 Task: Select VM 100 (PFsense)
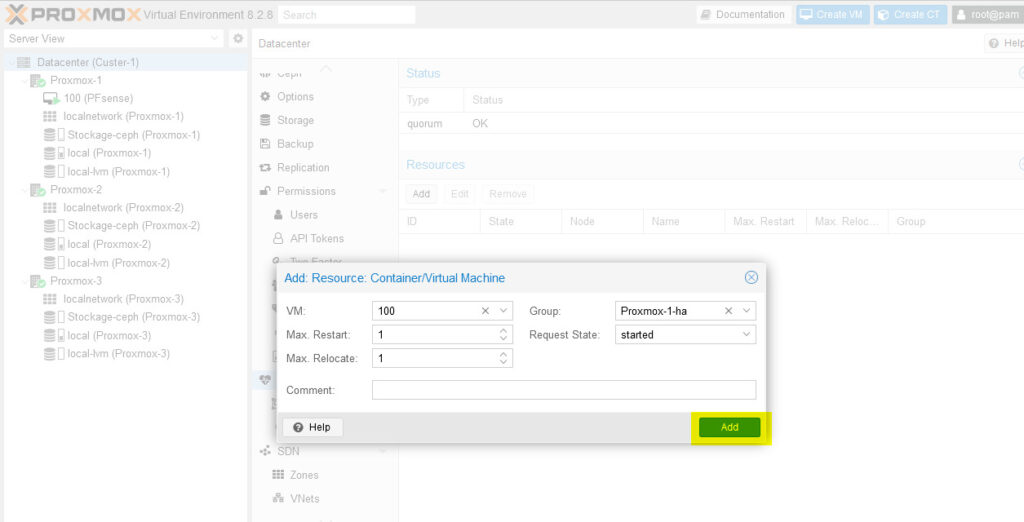(x=98, y=98)
